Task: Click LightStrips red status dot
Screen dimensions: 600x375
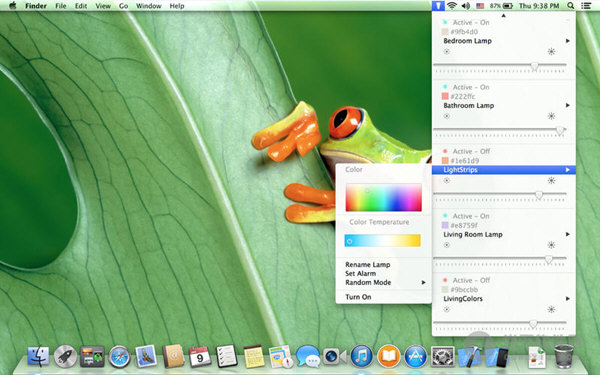Action: 445,152
